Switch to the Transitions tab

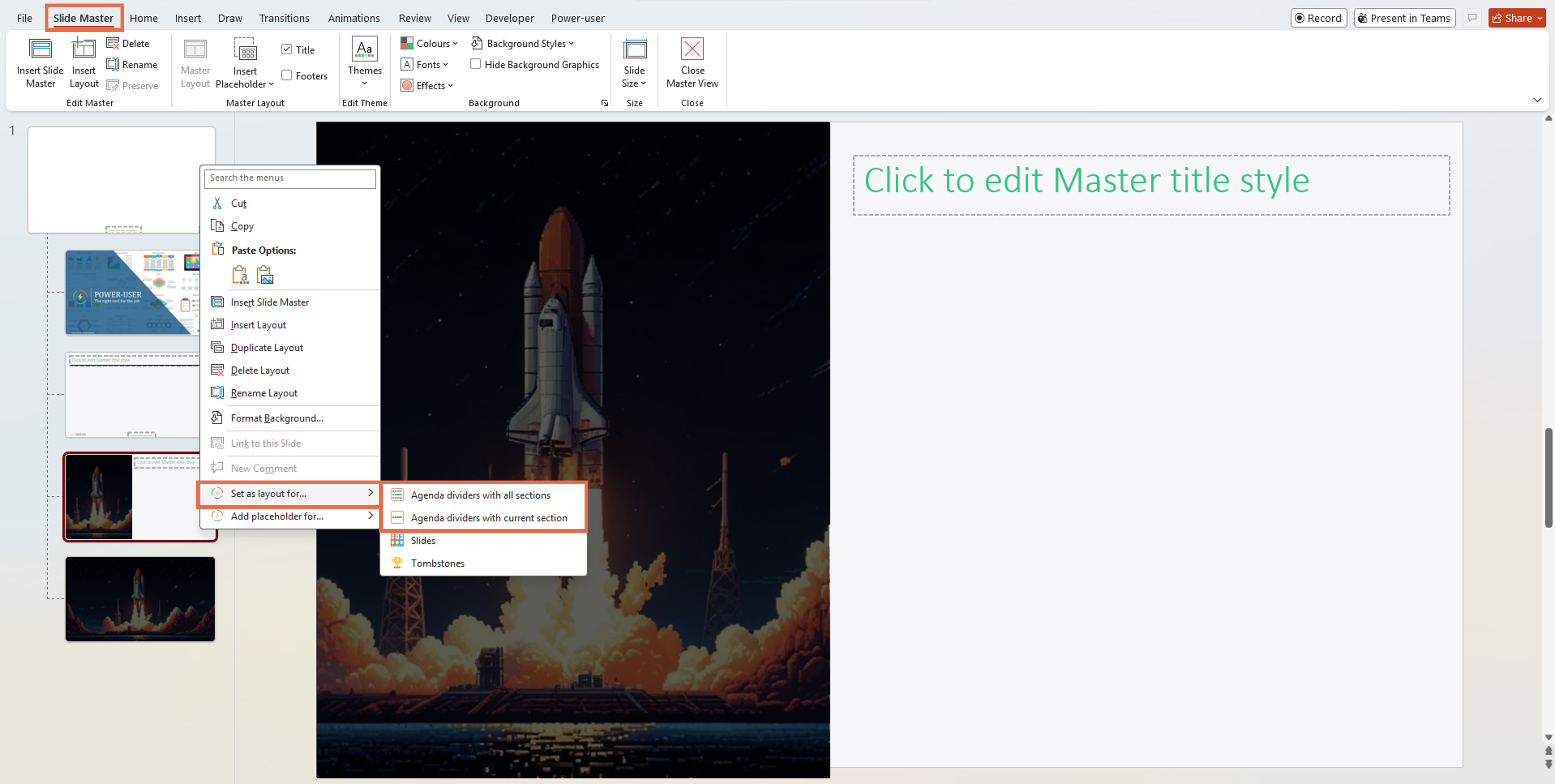click(284, 18)
